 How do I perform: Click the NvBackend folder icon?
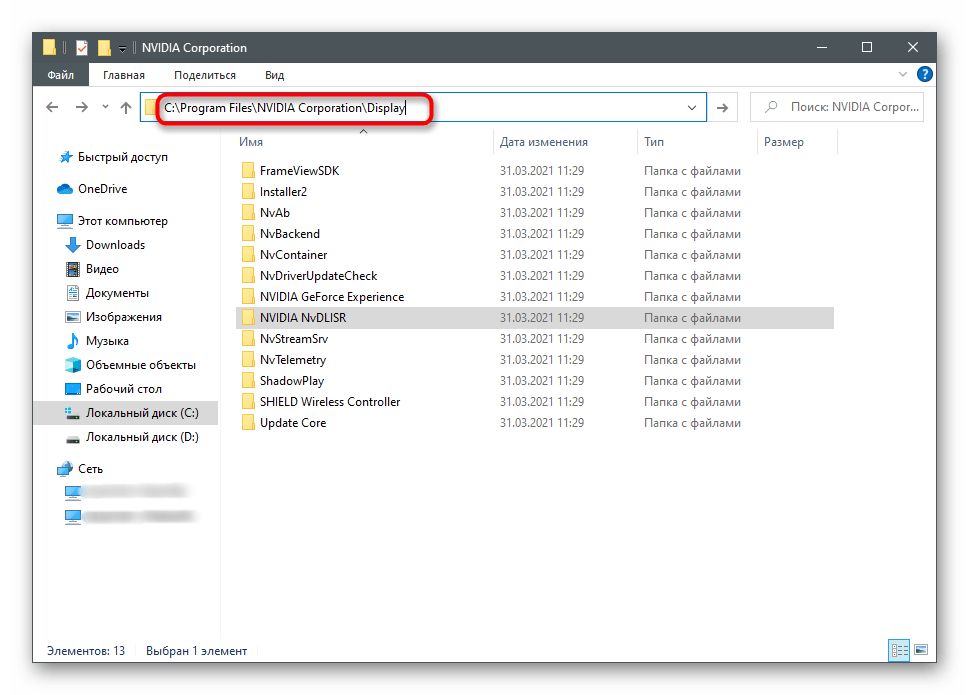pos(248,234)
